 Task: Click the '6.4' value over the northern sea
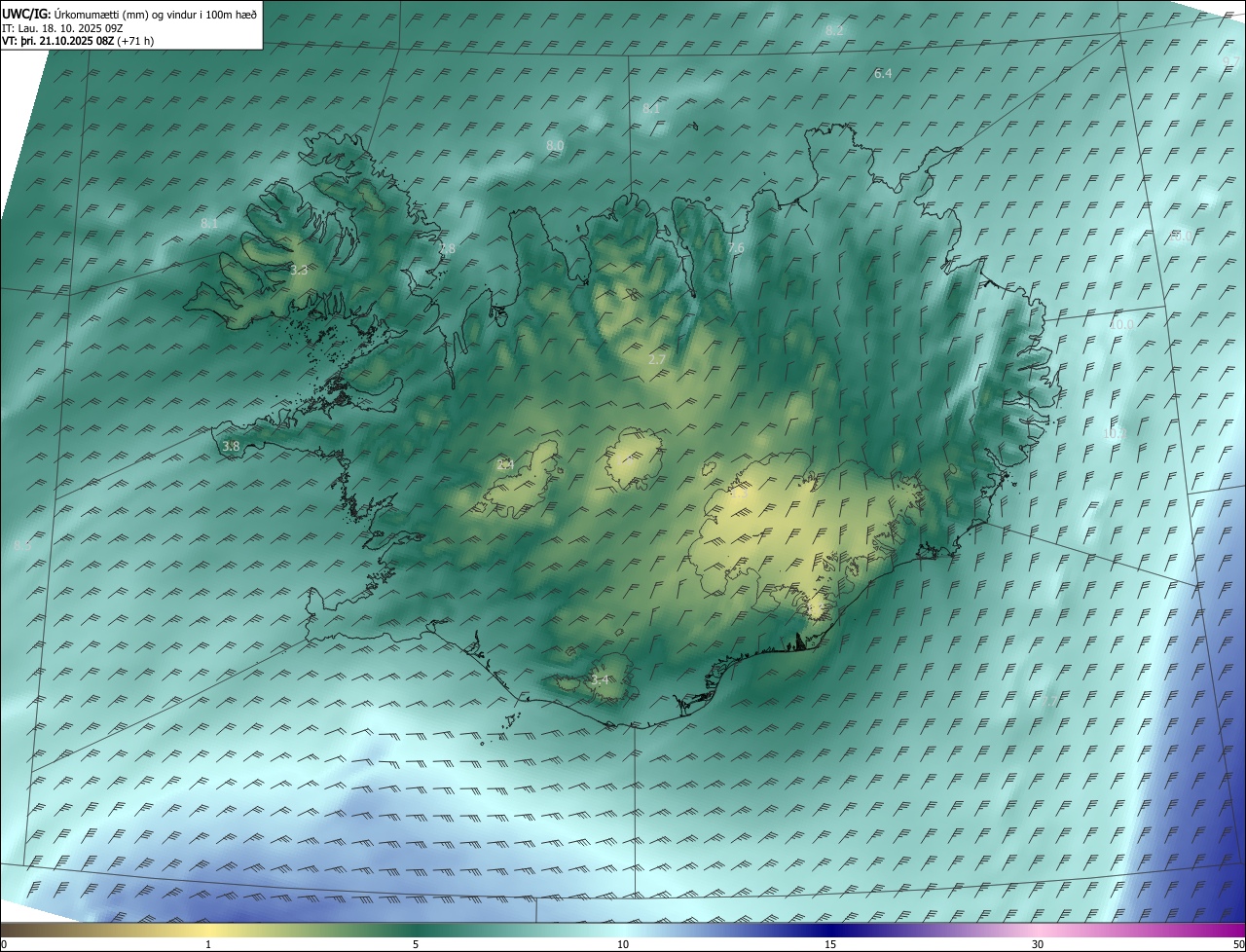coord(883,74)
